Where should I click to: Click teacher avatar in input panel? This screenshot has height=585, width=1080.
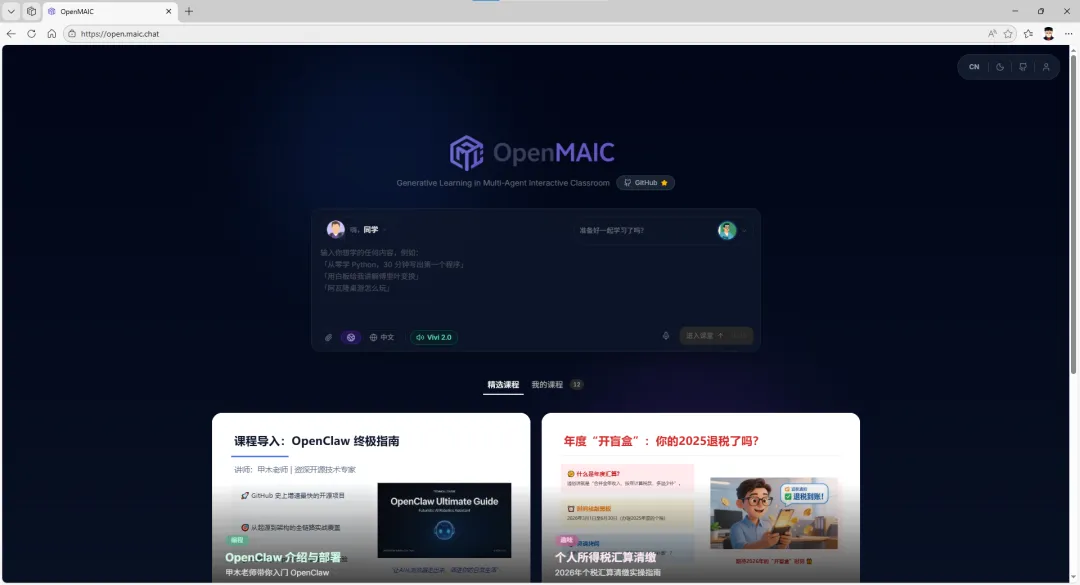tap(727, 230)
